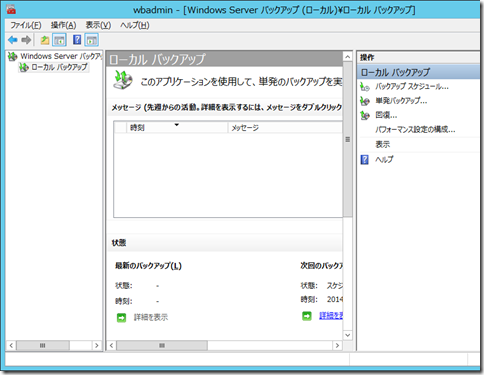Open the ヘルプ(H) menu
The width and height of the screenshot is (484, 375).
click(135, 25)
